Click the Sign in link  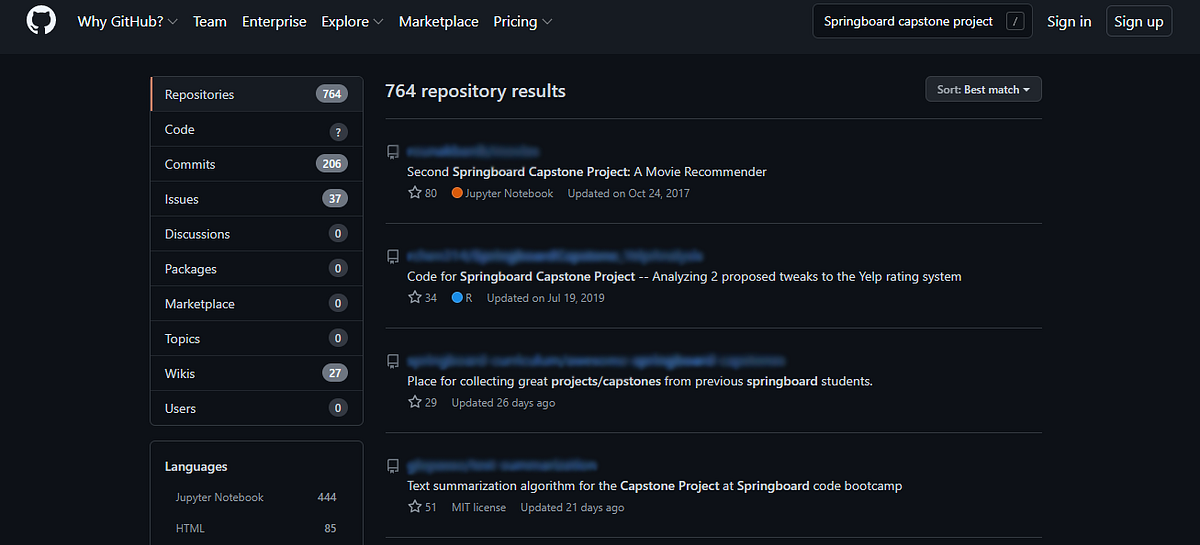tap(1069, 21)
